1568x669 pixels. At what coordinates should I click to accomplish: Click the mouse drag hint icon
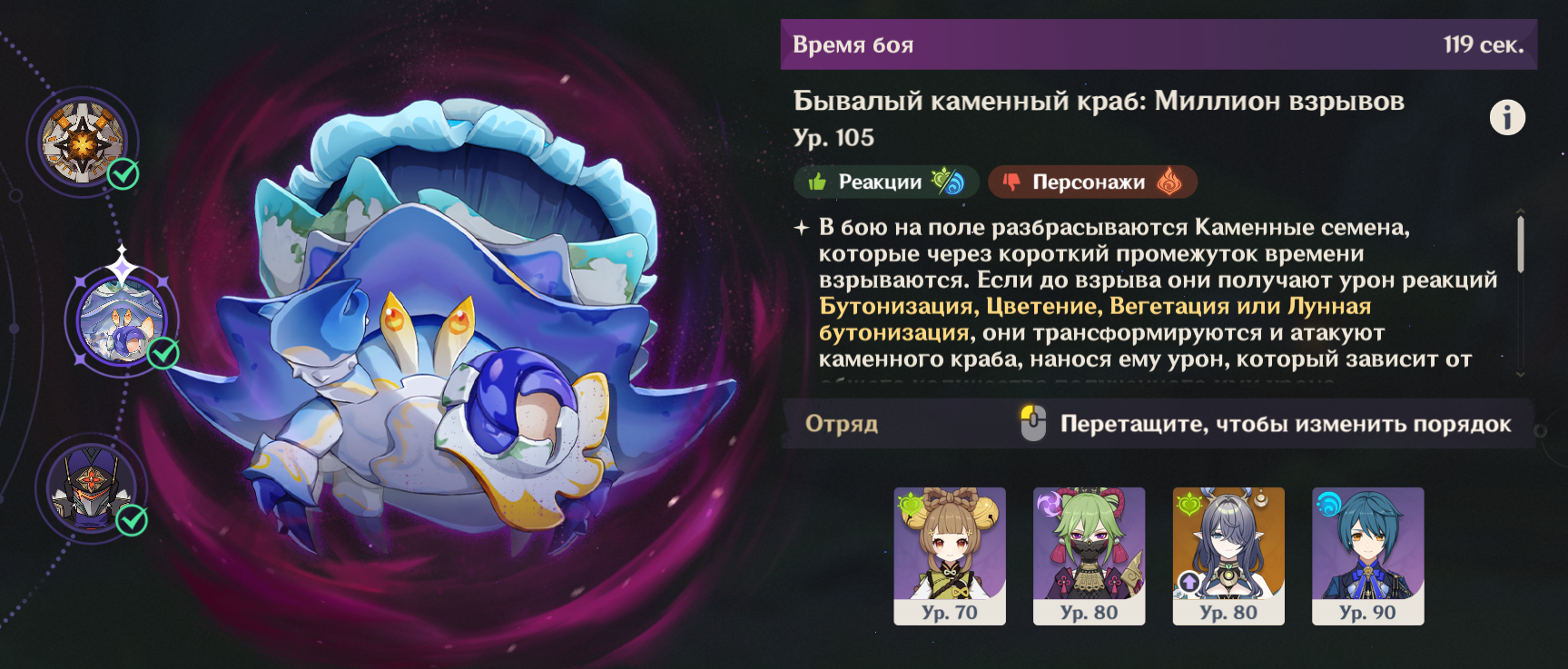pos(1033,423)
